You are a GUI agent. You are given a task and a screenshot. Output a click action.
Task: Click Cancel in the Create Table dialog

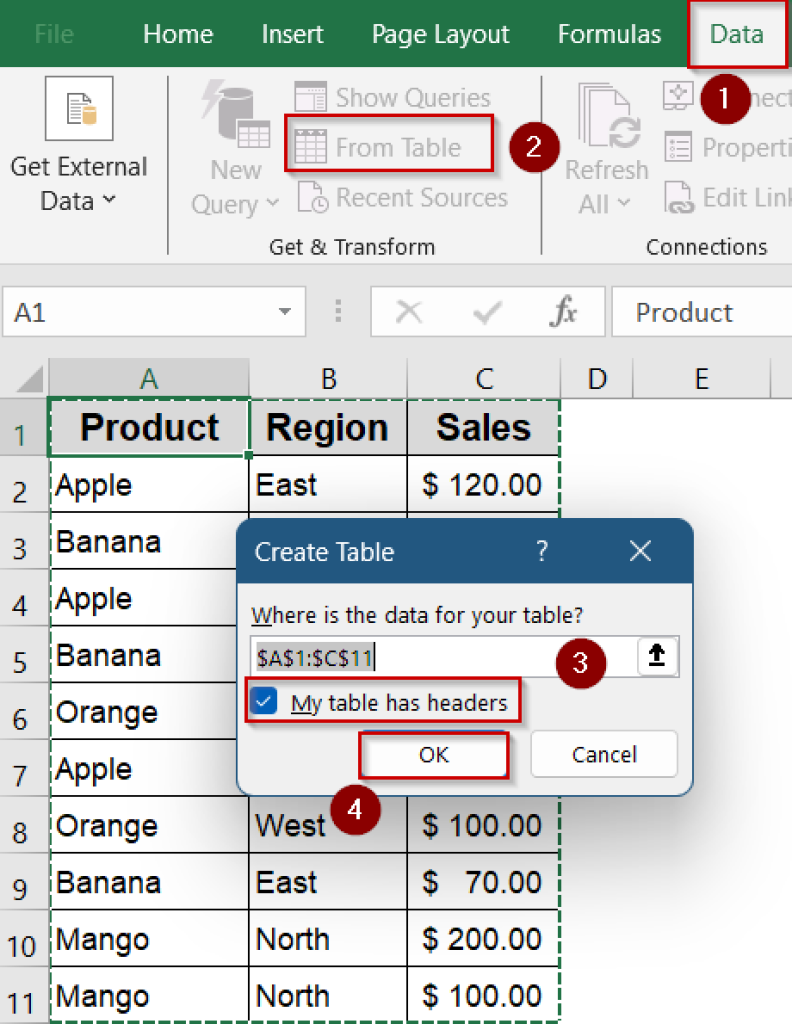603,754
